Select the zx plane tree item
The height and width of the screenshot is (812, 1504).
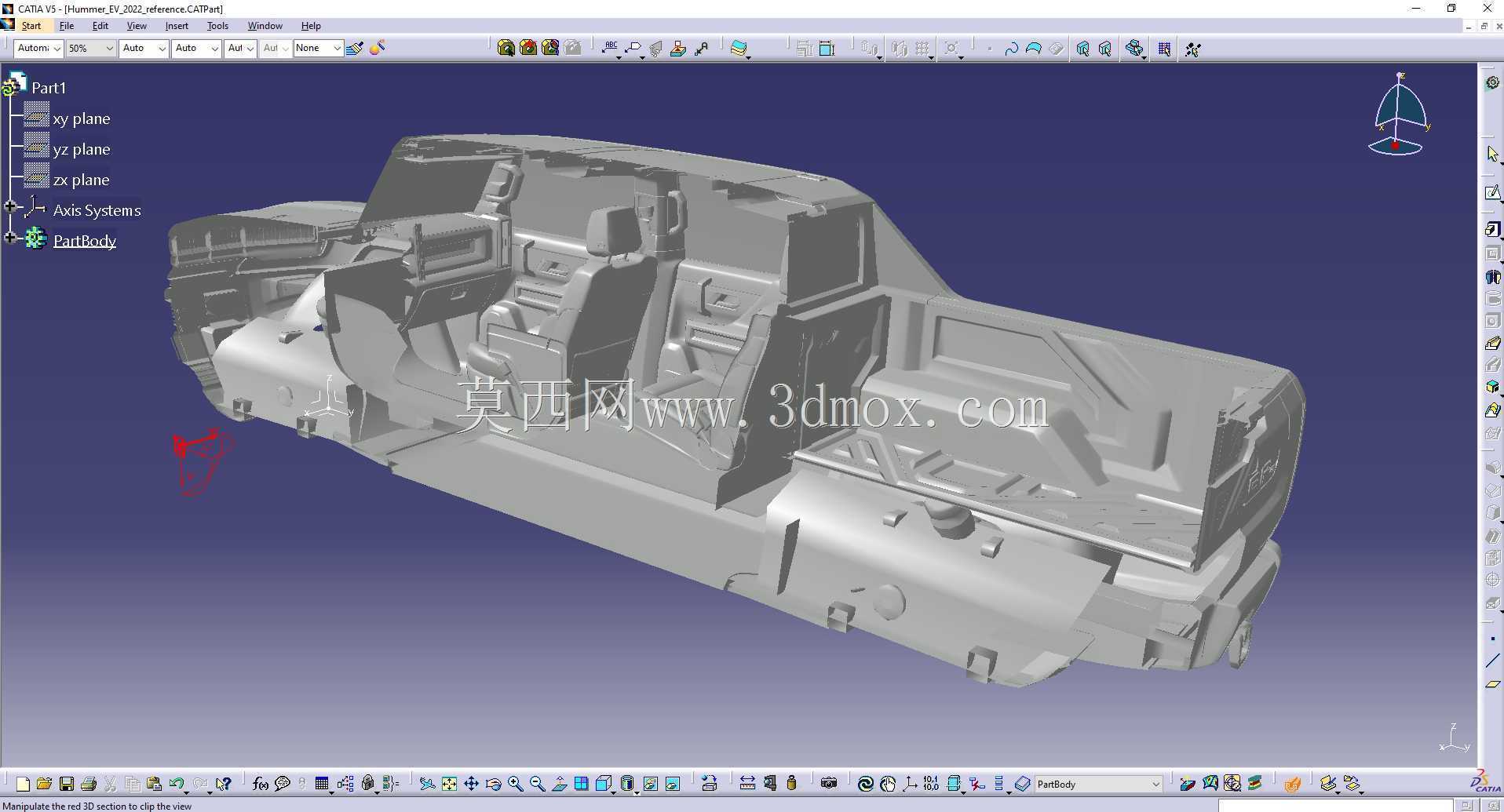81,180
